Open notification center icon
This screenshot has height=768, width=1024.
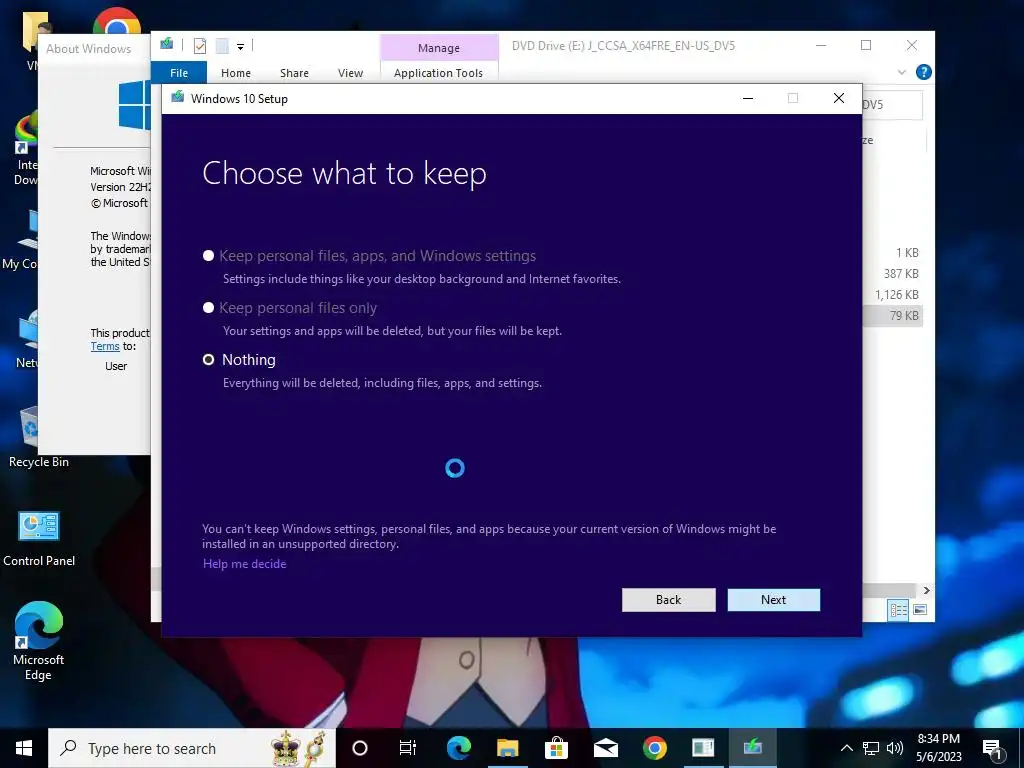pyautogui.click(x=993, y=748)
